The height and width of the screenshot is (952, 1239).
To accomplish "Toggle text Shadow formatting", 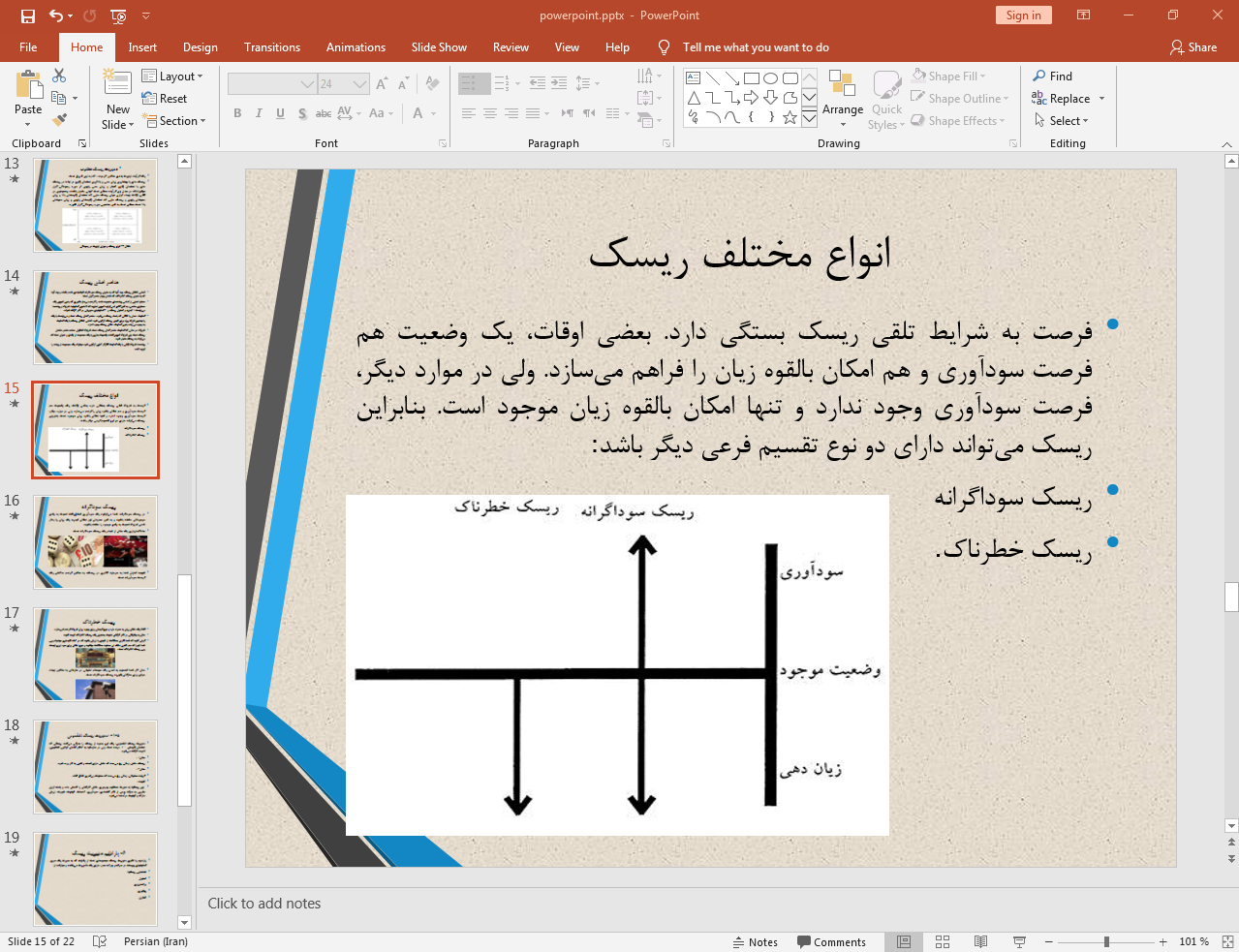I will [x=302, y=113].
